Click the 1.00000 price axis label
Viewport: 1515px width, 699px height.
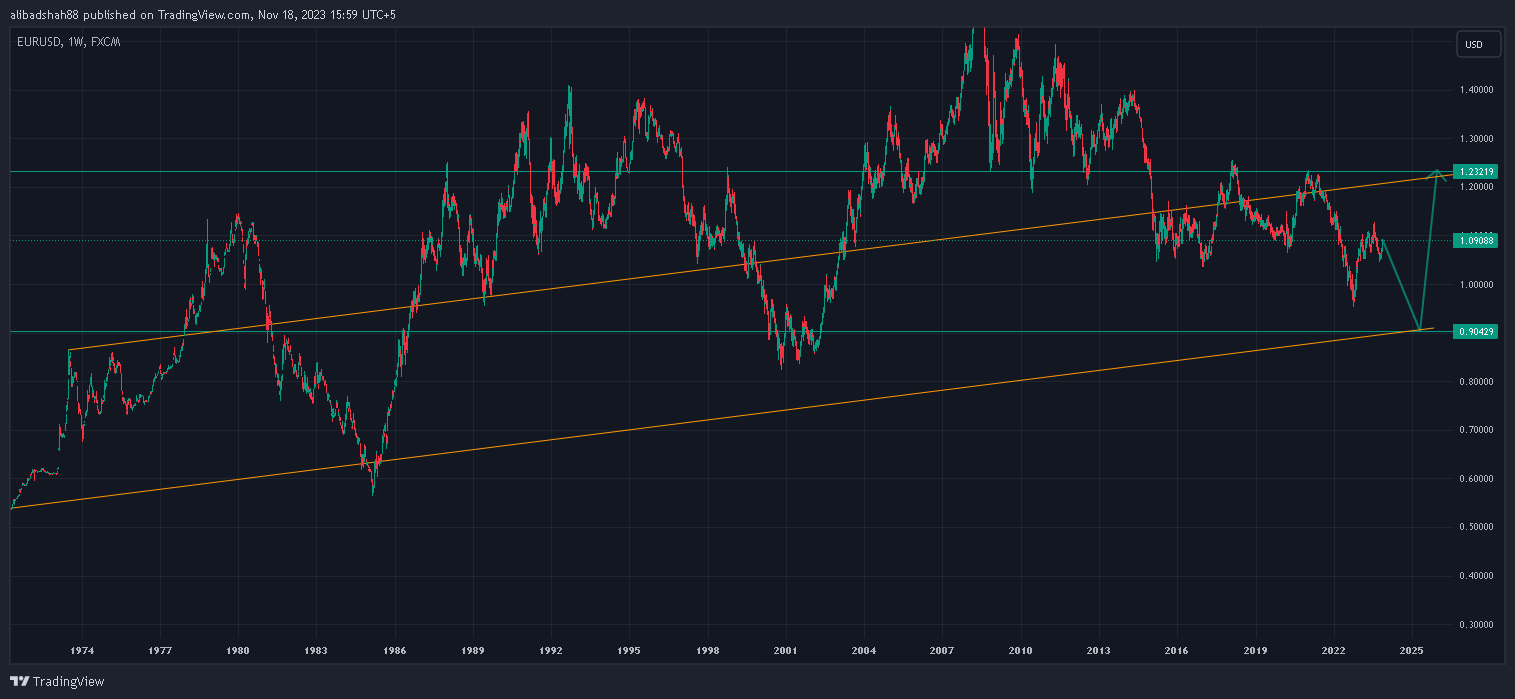pyautogui.click(x=1477, y=285)
